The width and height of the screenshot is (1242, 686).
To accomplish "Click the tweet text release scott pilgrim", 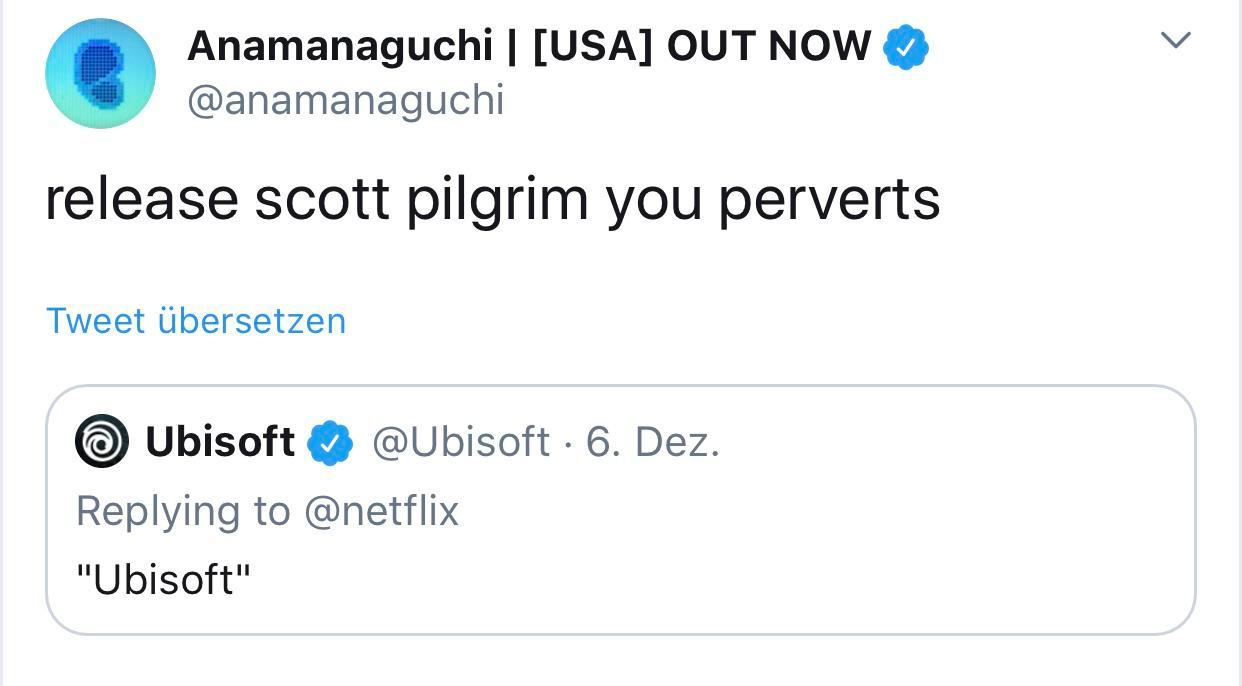I will coord(494,198).
